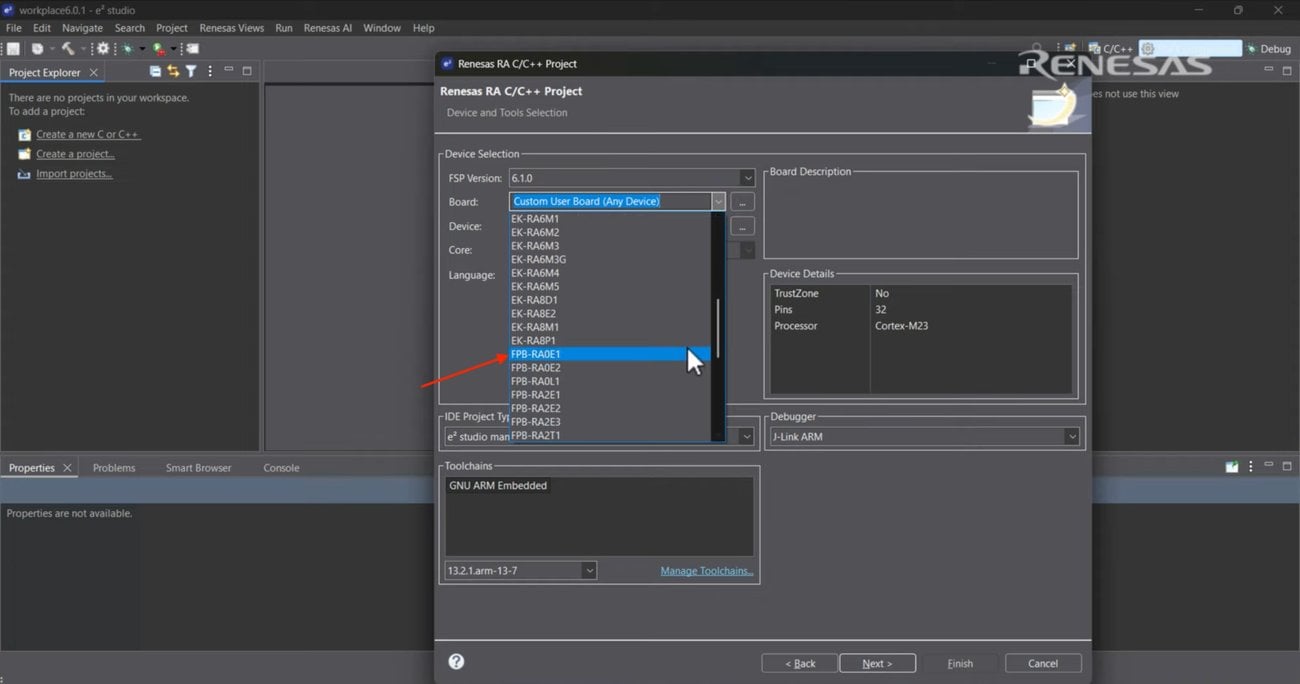This screenshot has width=1300, height=684.
Task: Open the settings gear in main toolbar
Action: (x=103, y=49)
